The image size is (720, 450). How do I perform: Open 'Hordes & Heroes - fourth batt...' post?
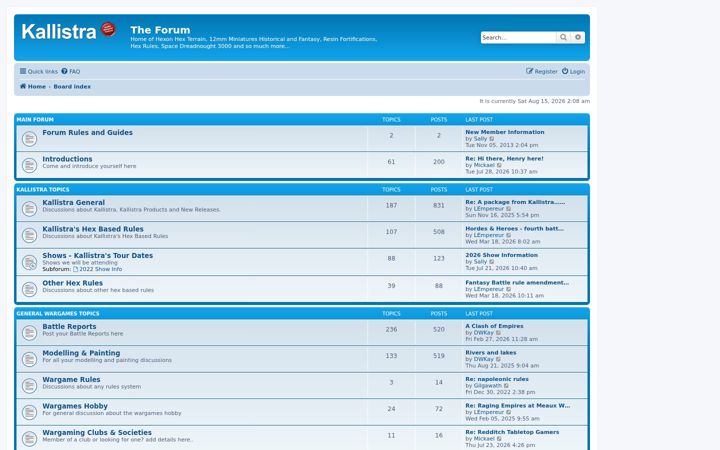pos(514,228)
